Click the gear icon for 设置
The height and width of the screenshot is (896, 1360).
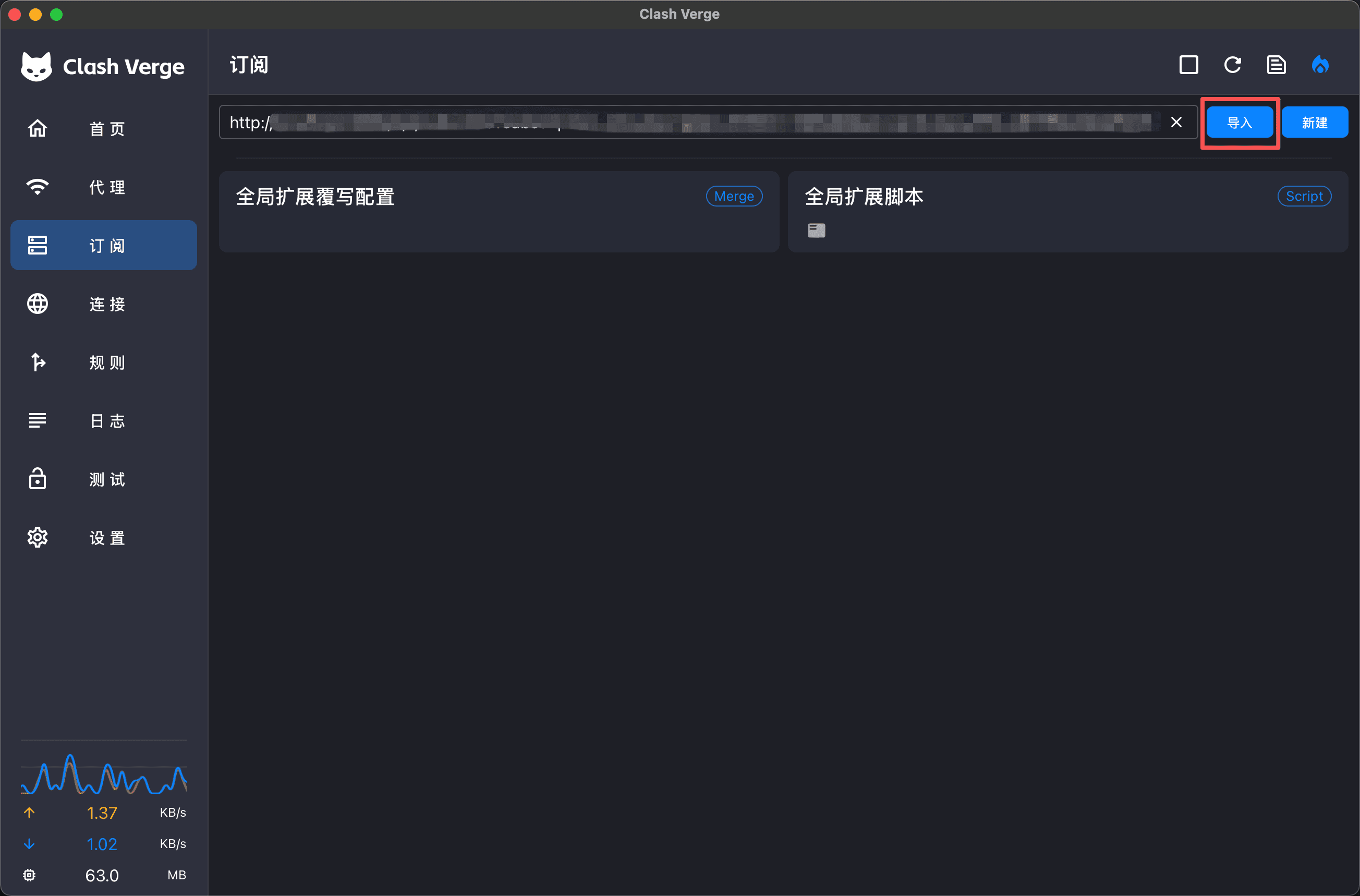point(38,537)
